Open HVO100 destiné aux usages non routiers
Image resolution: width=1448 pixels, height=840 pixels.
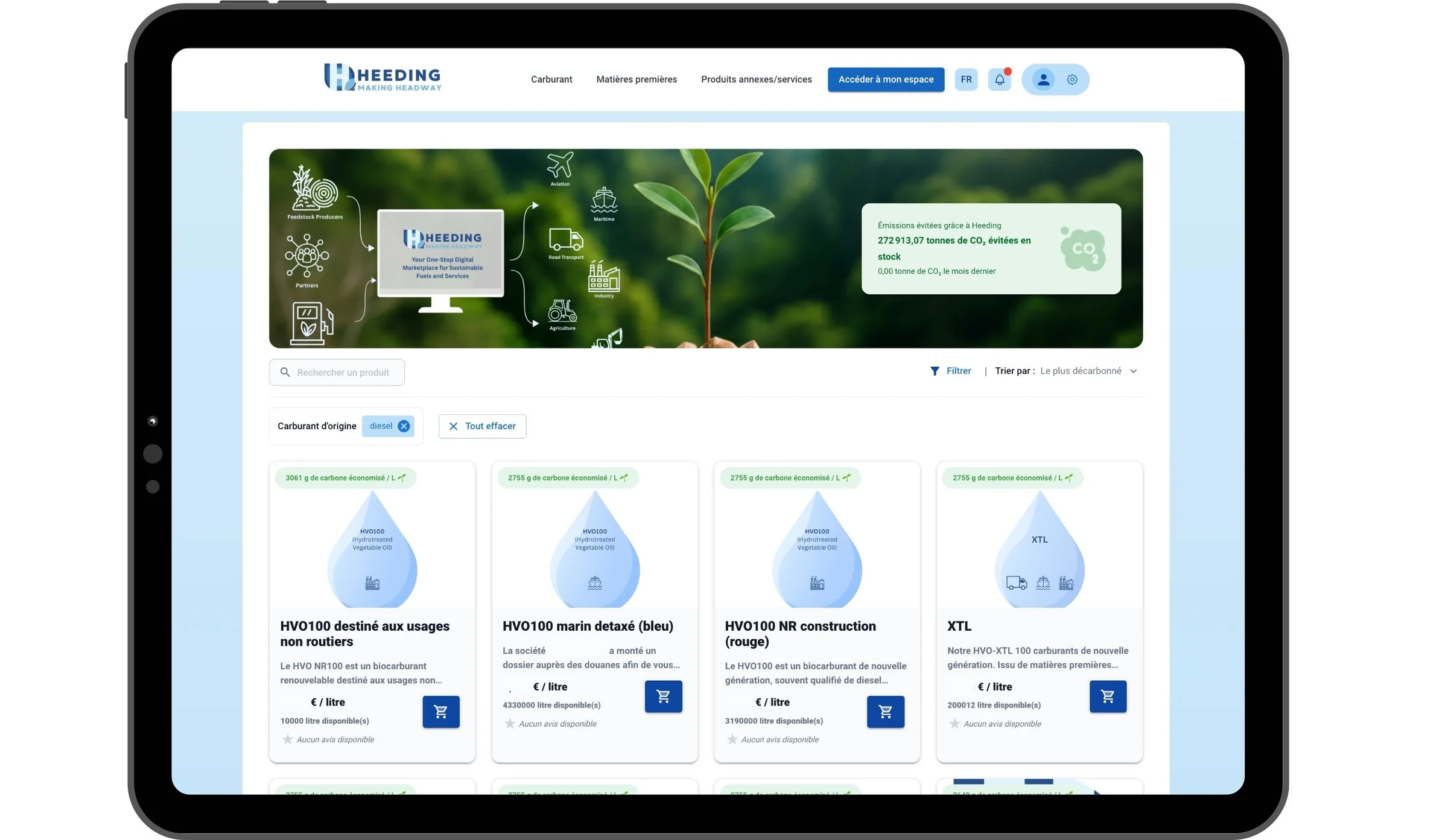click(x=364, y=634)
